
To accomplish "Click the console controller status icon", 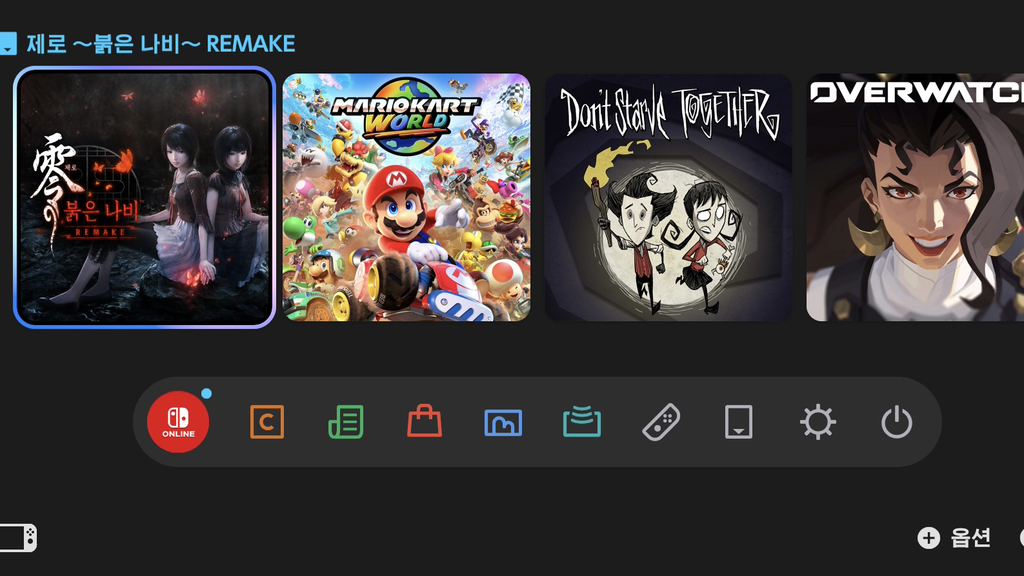I will coord(18,538).
